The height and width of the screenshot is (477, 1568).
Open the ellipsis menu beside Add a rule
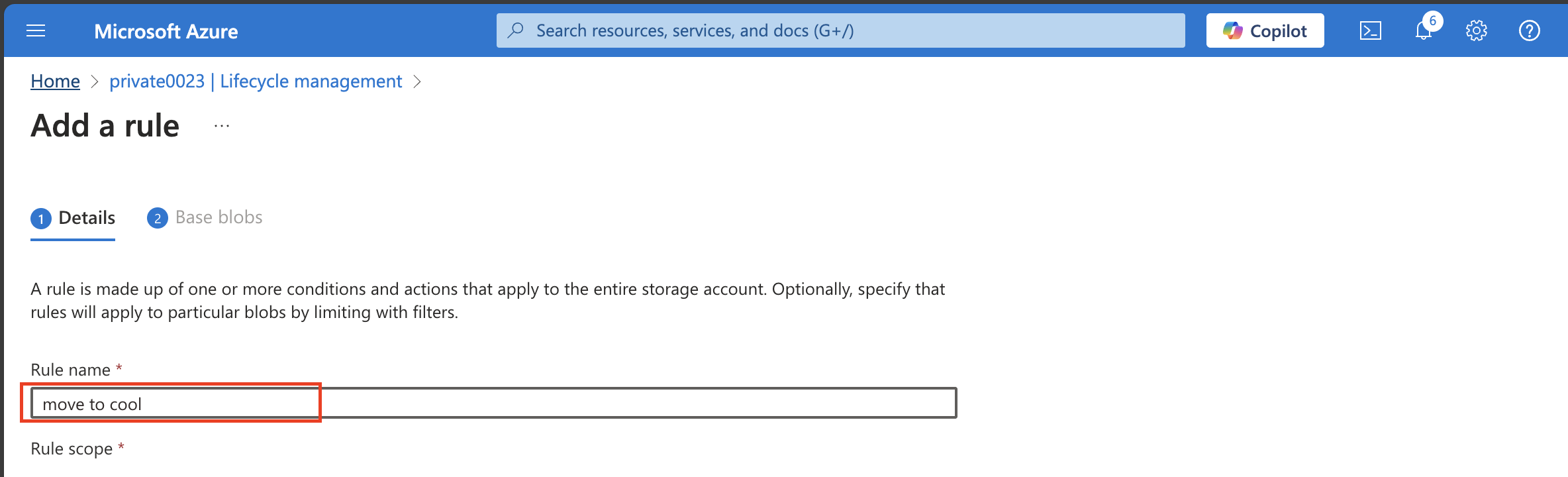[x=222, y=125]
